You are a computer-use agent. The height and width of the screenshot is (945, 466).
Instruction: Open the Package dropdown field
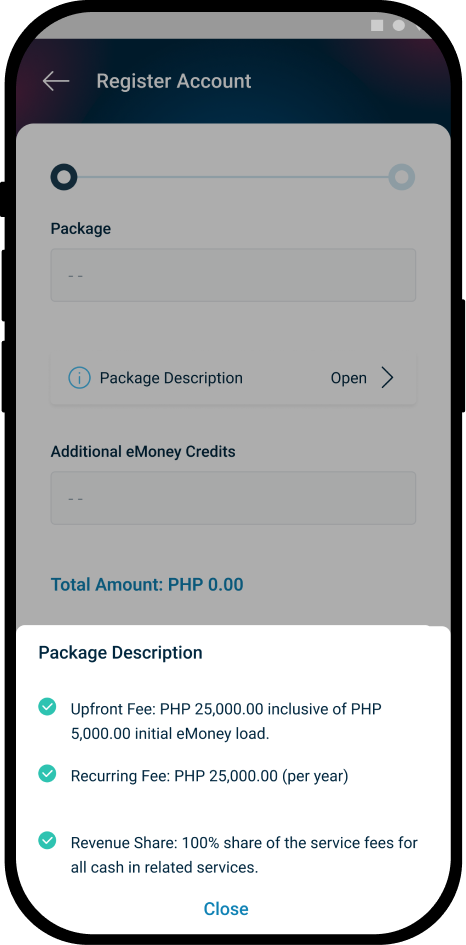233,275
